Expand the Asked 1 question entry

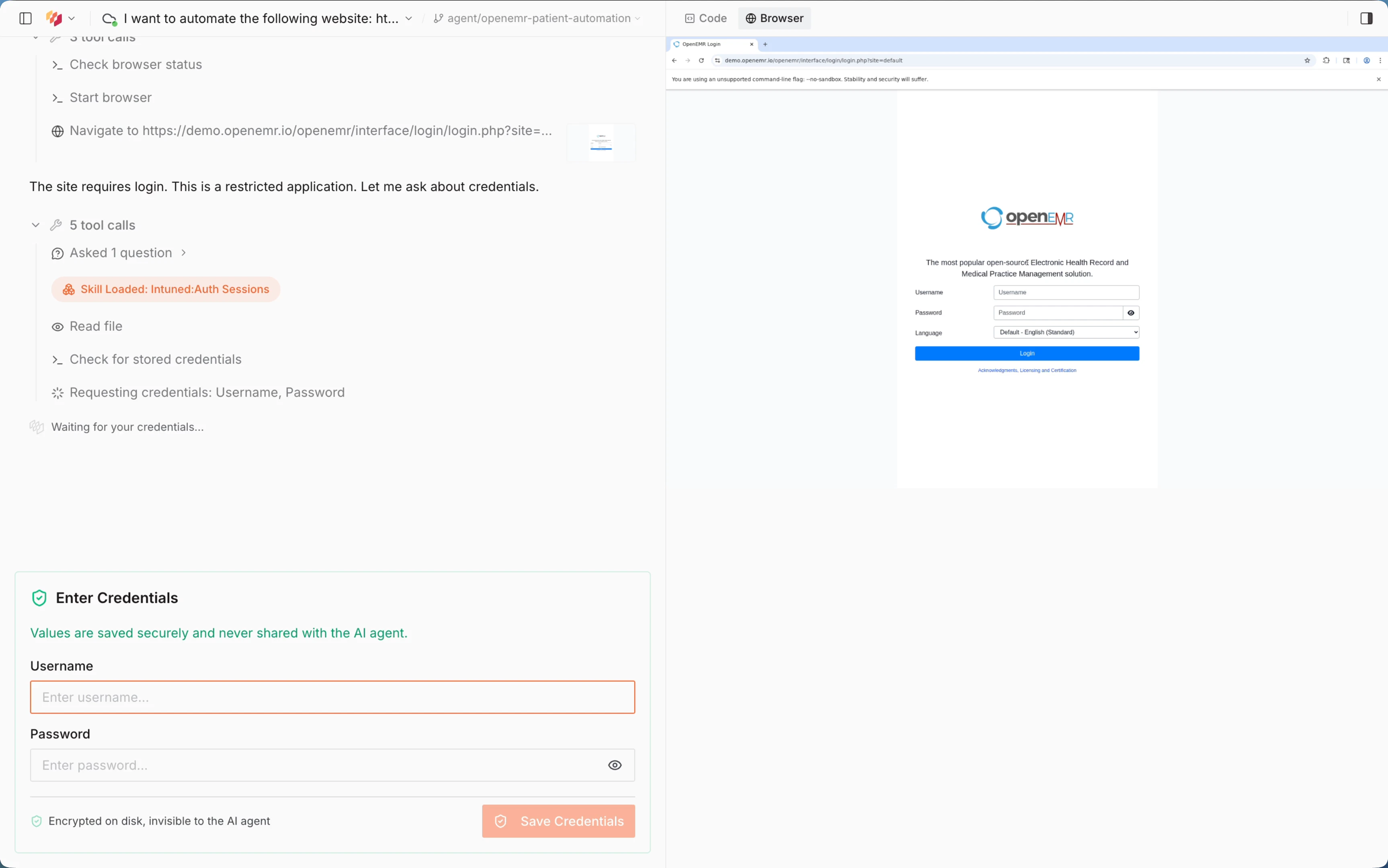182,253
